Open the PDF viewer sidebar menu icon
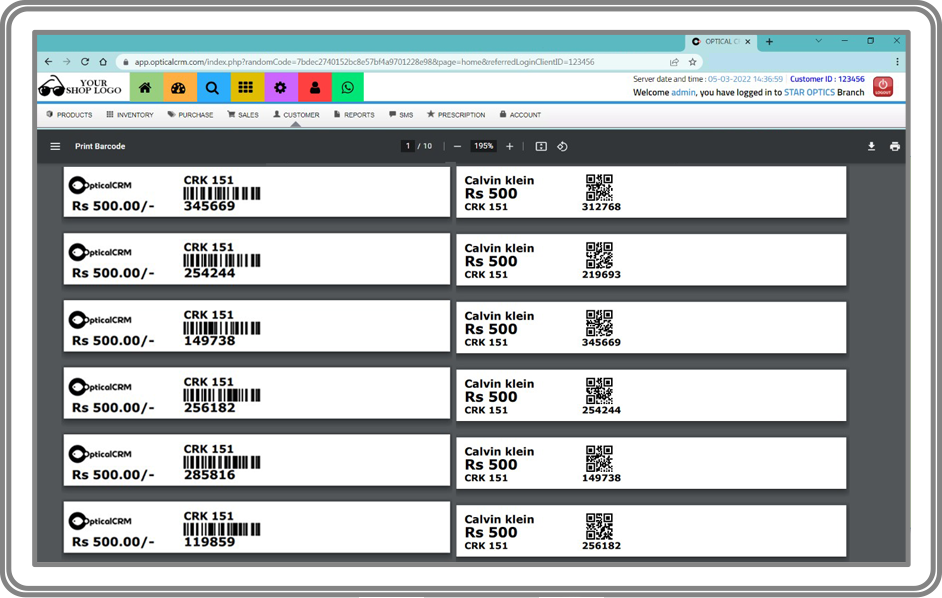The width and height of the screenshot is (942, 598). point(55,146)
